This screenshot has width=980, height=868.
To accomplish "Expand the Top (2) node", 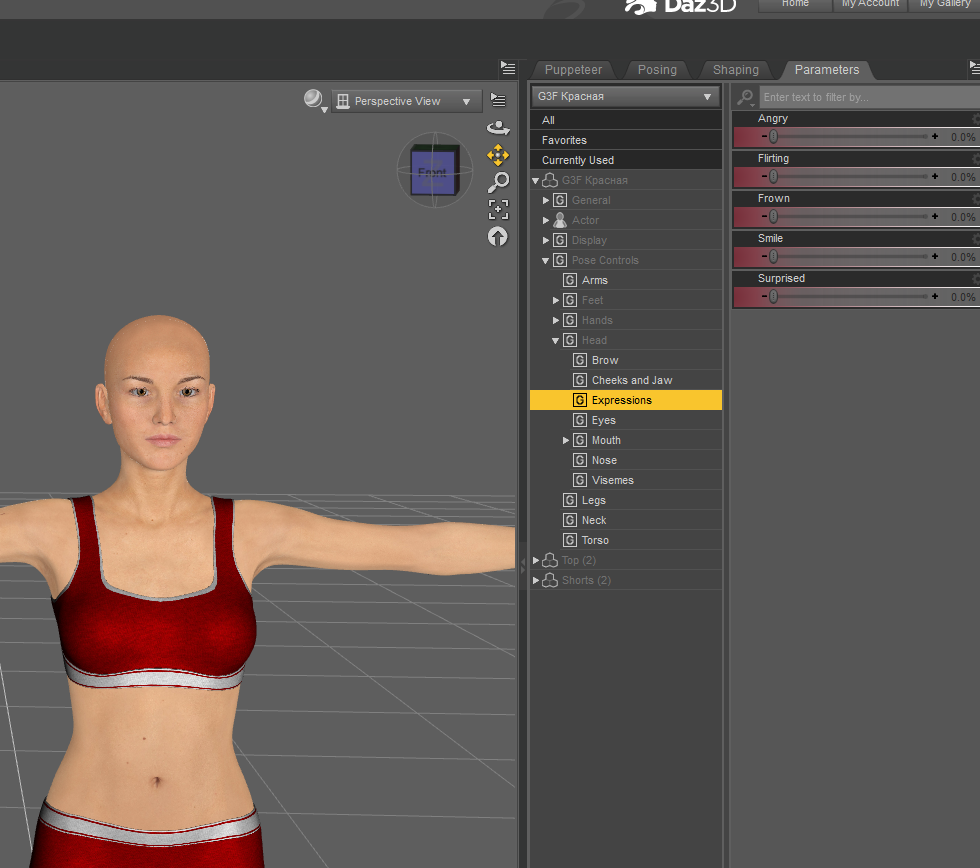I will tap(536, 561).
